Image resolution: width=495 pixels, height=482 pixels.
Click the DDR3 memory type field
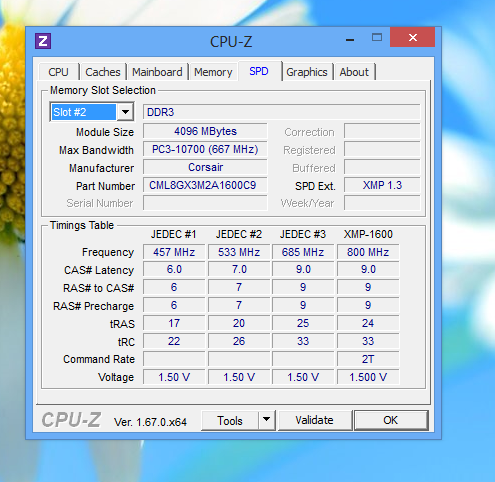(282, 112)
